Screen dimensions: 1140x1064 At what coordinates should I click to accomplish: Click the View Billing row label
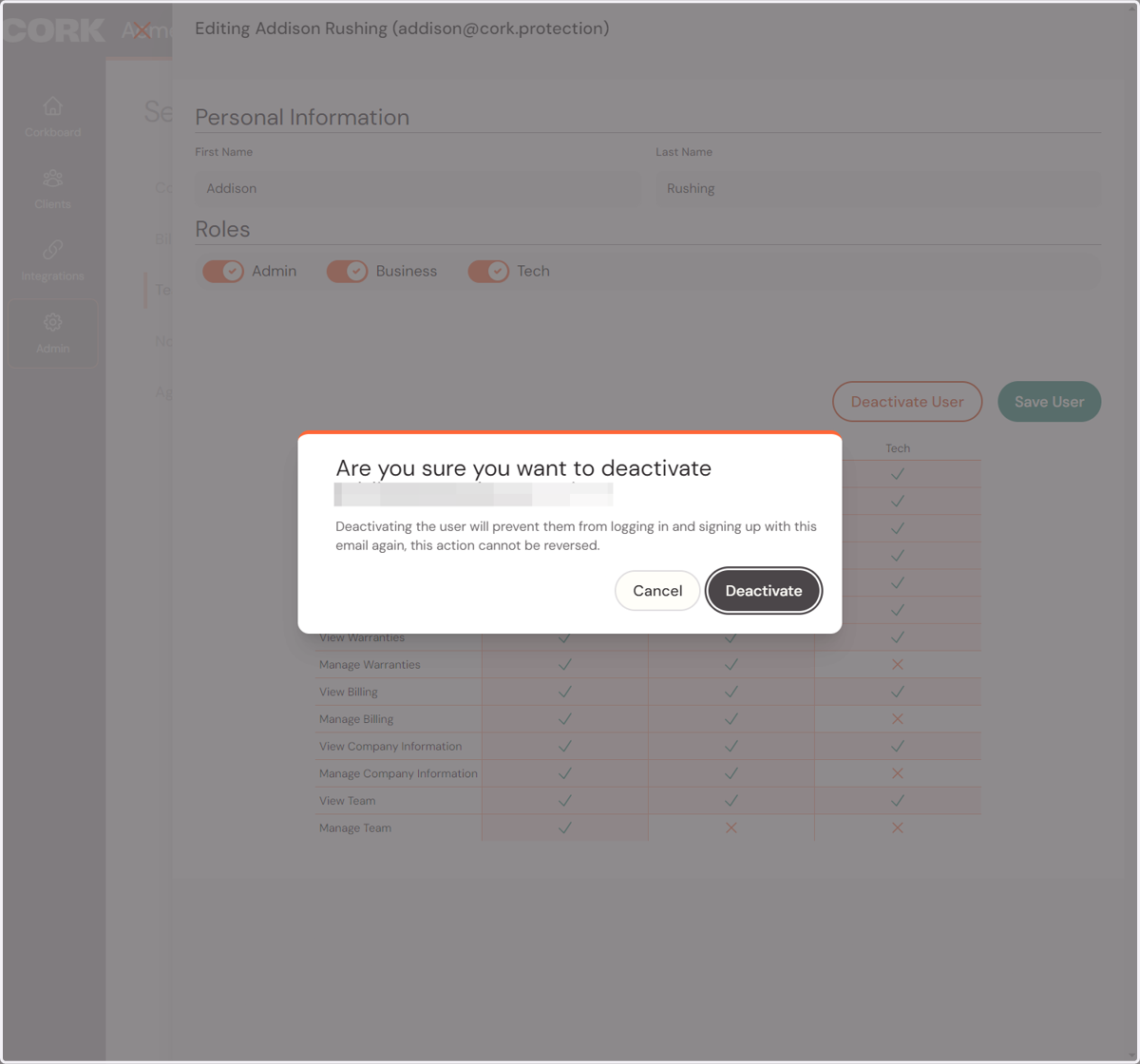349,692
